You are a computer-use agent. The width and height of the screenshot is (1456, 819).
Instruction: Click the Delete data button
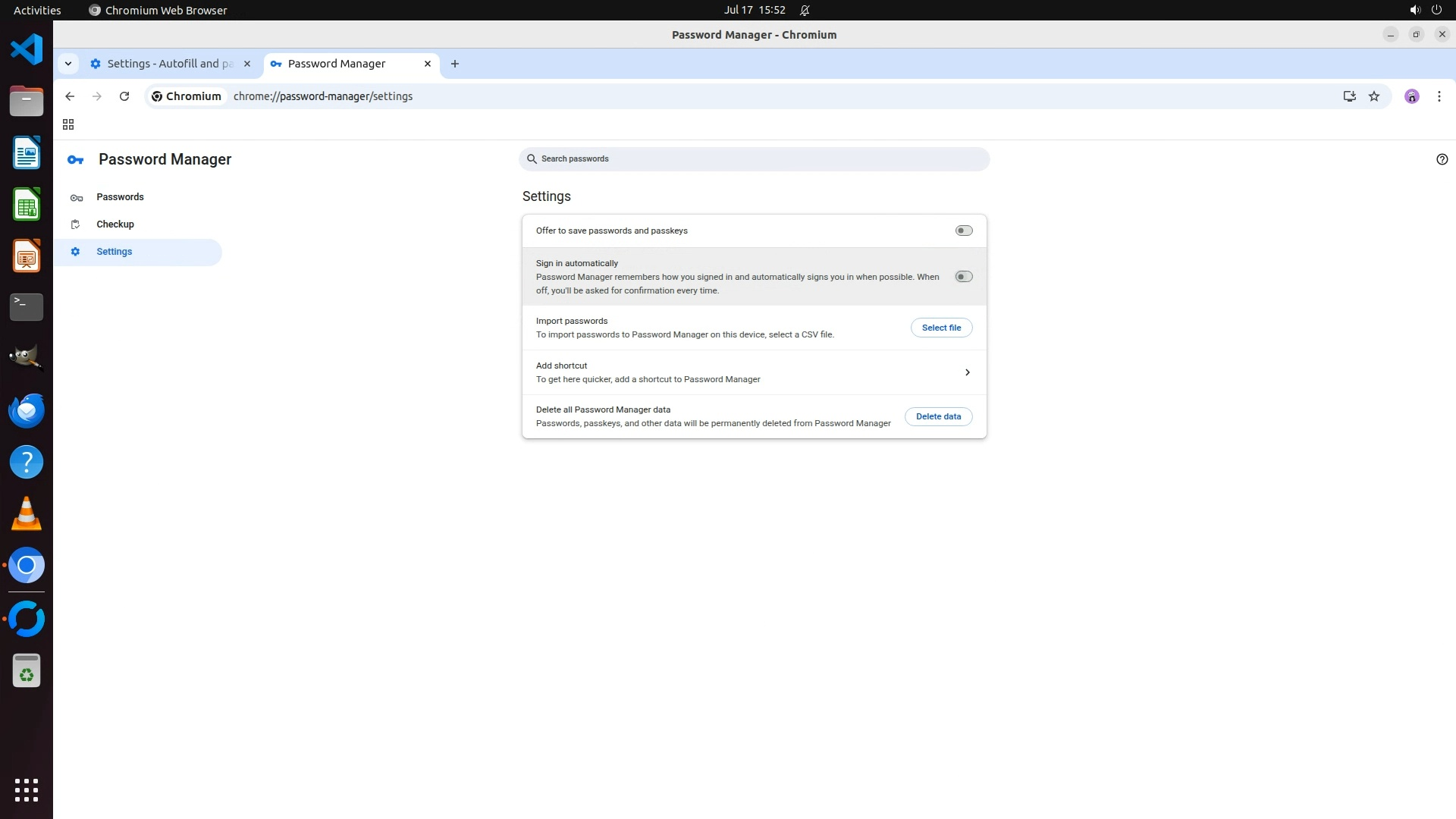(938, 416)
